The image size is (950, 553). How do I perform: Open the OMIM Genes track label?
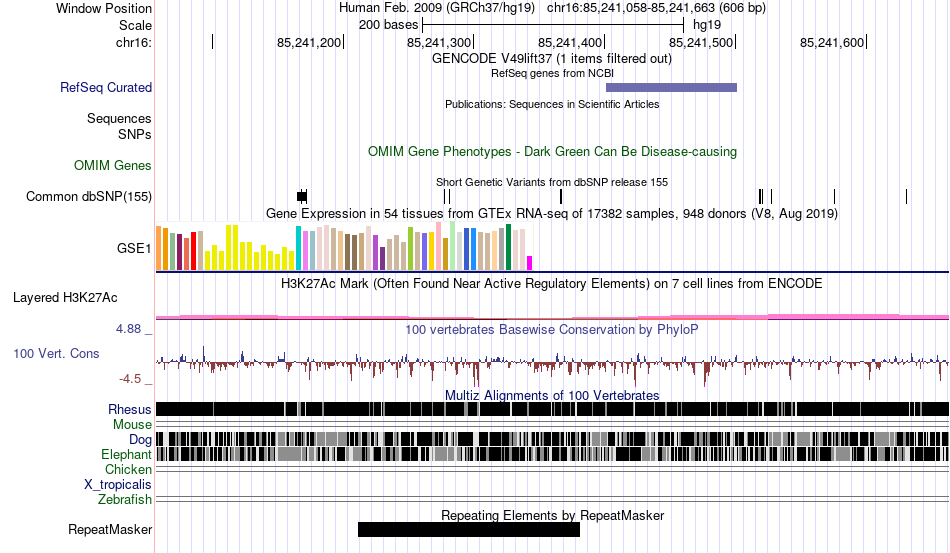[x=112, y=165]
